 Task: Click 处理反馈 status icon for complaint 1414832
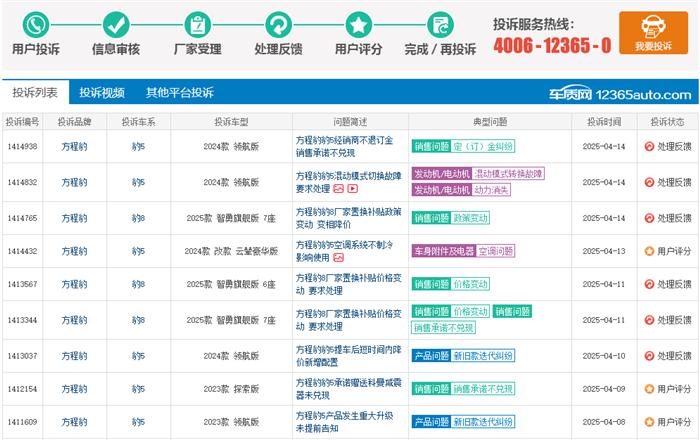pos(649,182)
